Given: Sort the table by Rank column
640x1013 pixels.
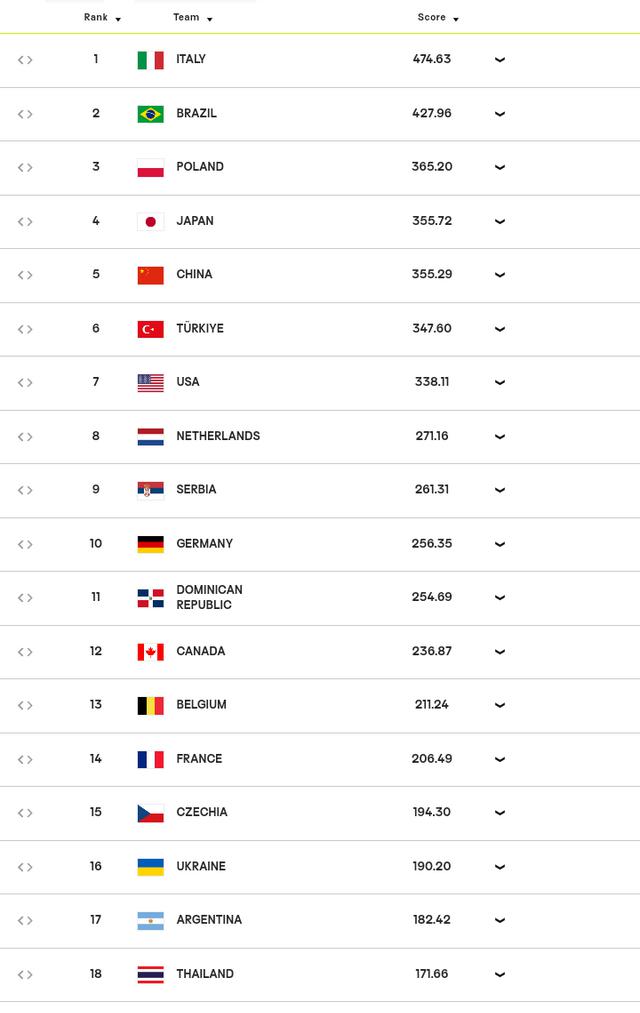Looking at the screenshot, I should point(102,17).
